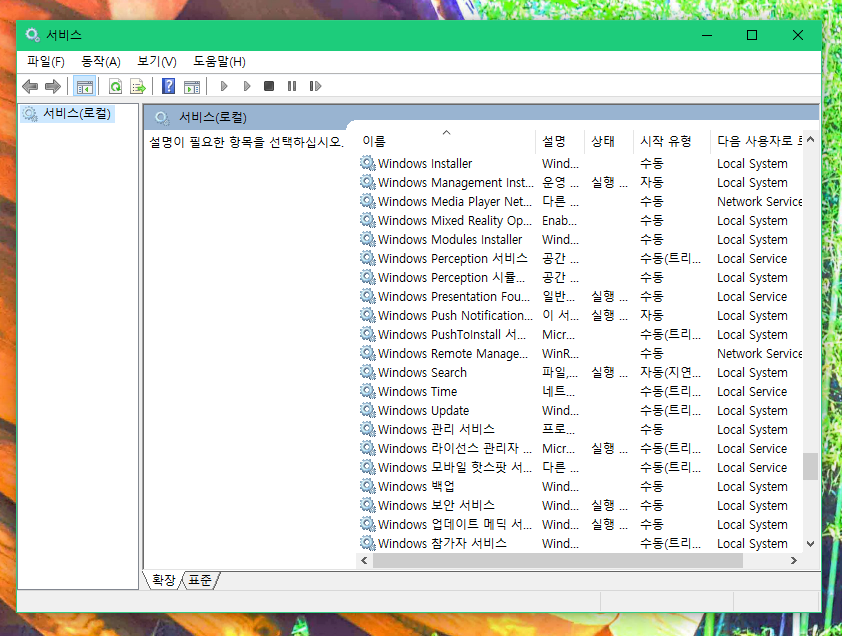The image size is (842, 636).
Task: Select the Windows Update service
Action: (581, 410)
